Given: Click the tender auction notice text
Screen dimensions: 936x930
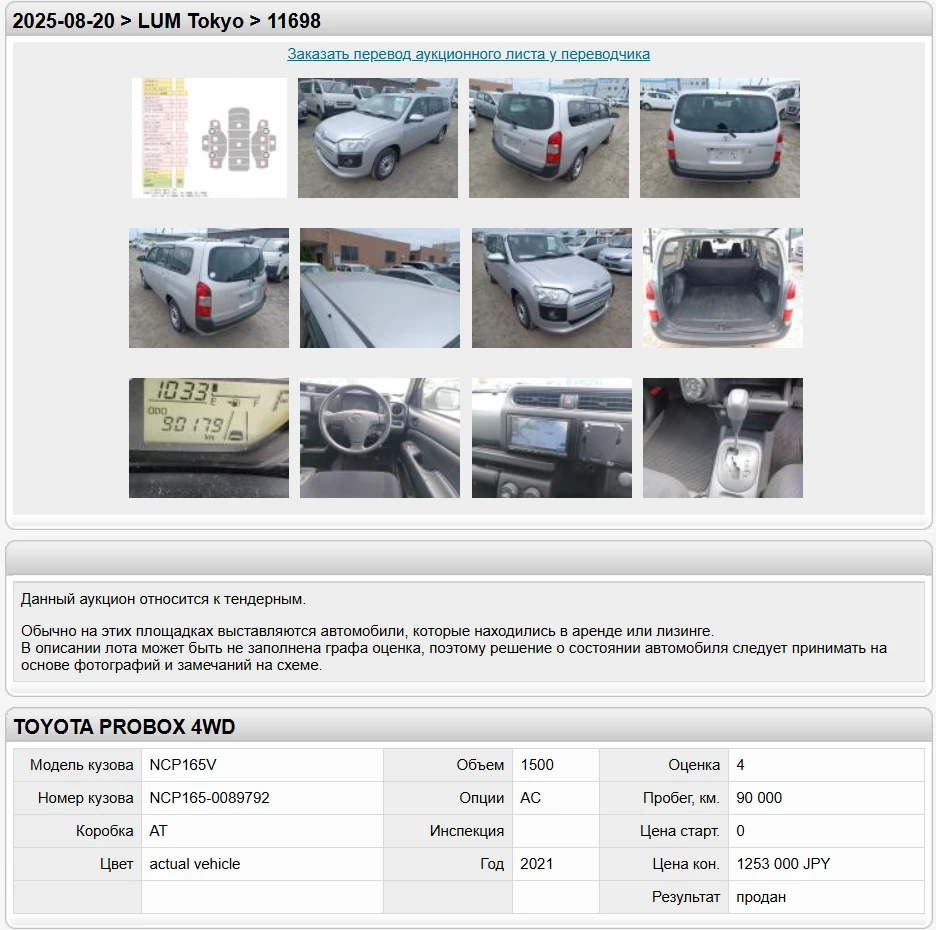Looking at the screenshot, I should [x=163, y=599].
